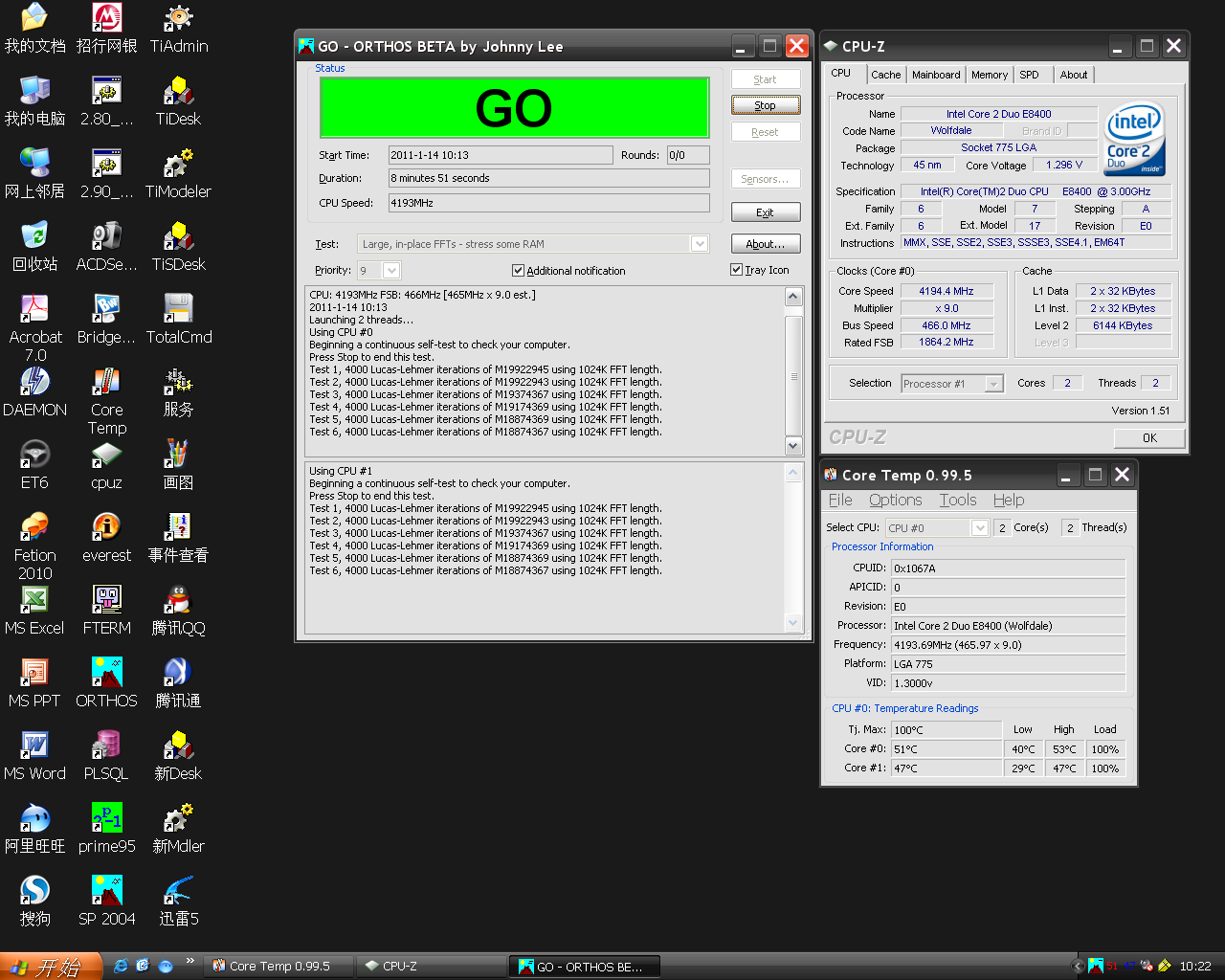
Task: Launch Internet Explorer from the quick launch bar
Action: (x=121, y=966)
